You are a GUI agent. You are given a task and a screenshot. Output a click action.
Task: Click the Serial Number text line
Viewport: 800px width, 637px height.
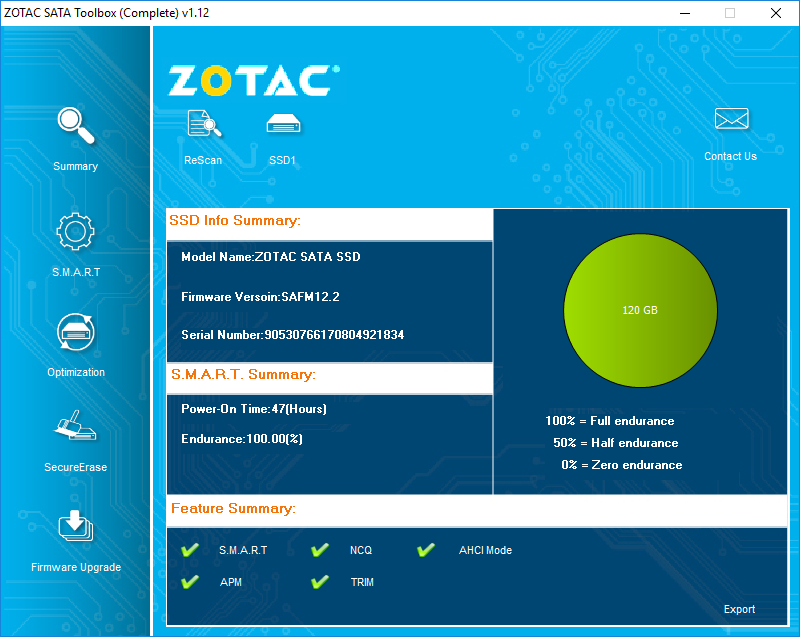pos(292,335)
